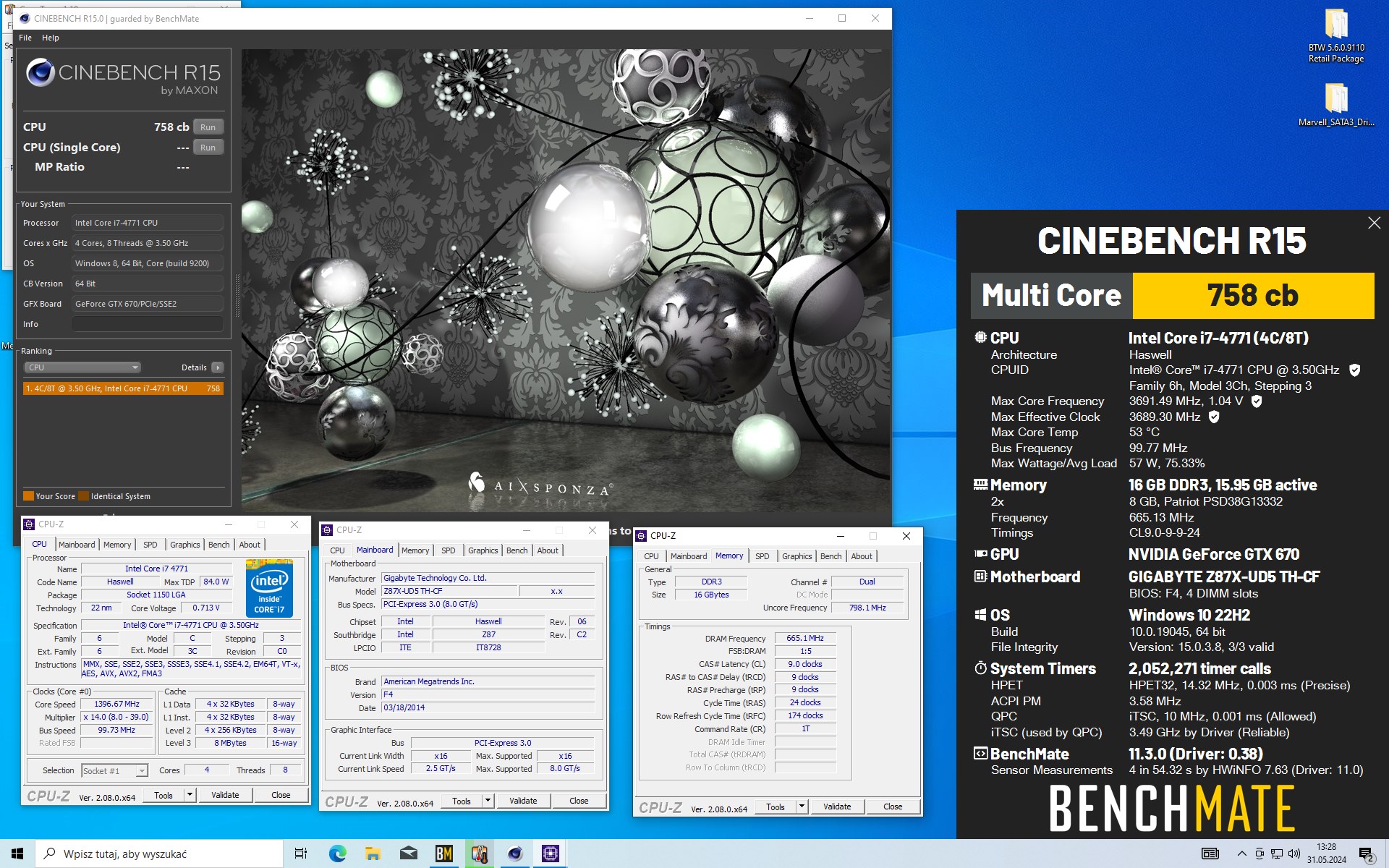Screen dimensions: 1389x868
Task: Click the Cinebench R15 logo
Action: click(123, 77)
